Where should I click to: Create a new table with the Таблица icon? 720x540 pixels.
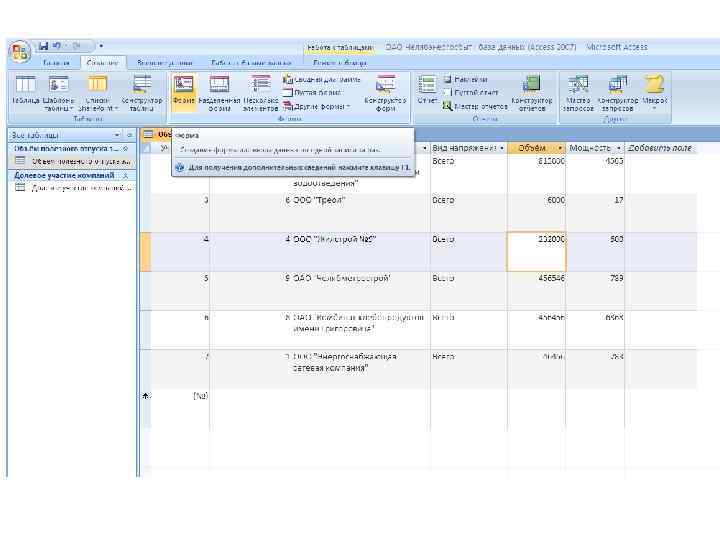tap(26, 90)
